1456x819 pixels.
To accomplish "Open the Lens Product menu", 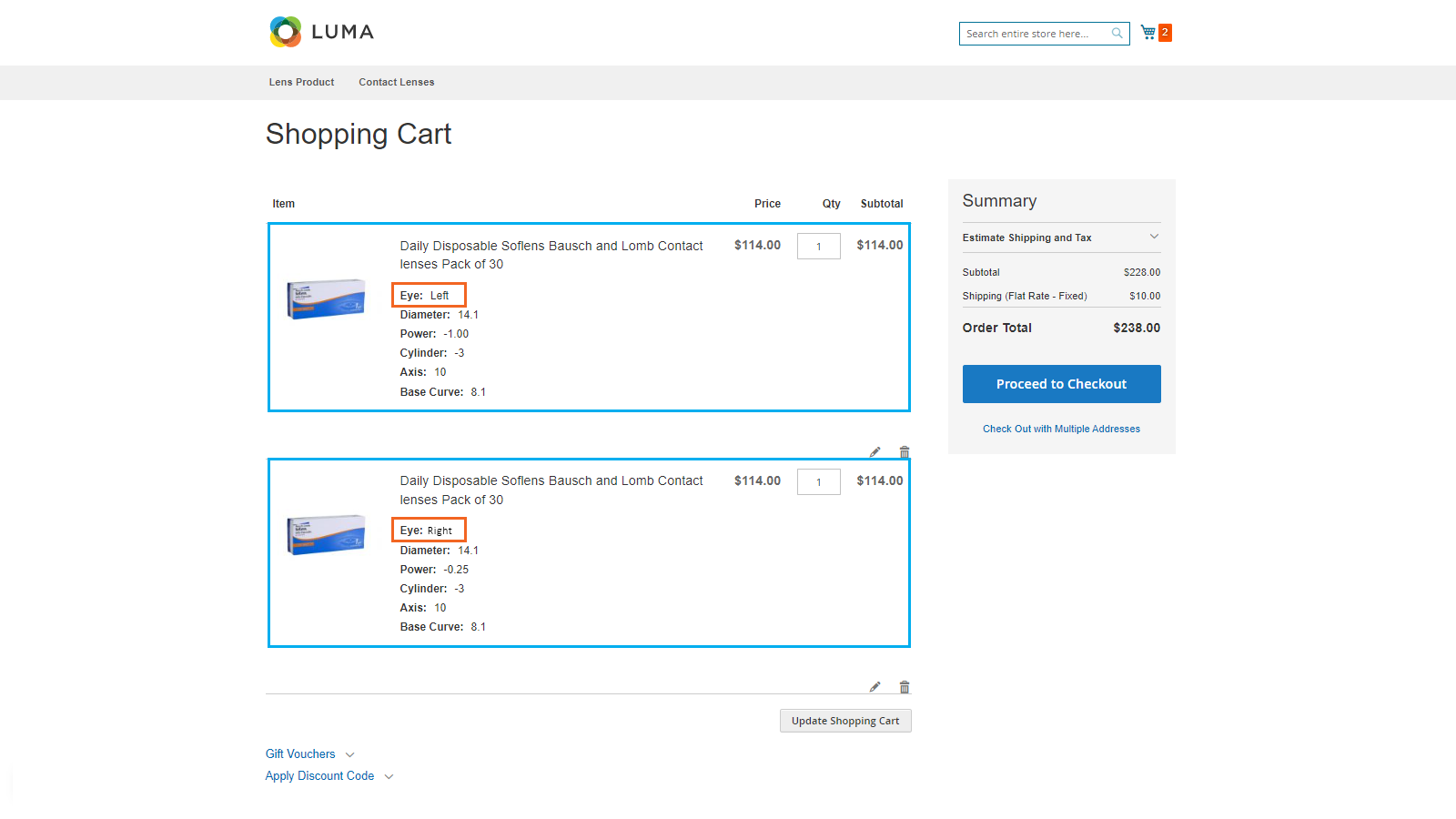I will pos(301,82).
